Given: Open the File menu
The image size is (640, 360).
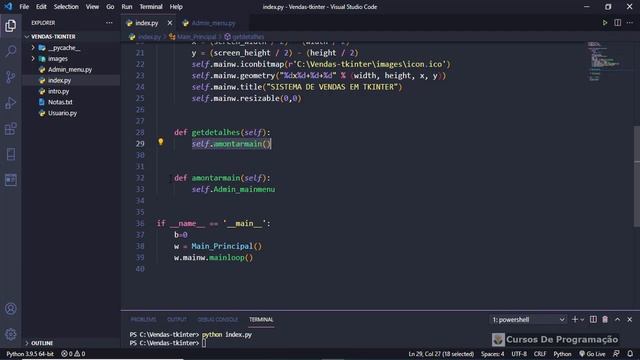Looking at the screenshot, I should point(24,7).
